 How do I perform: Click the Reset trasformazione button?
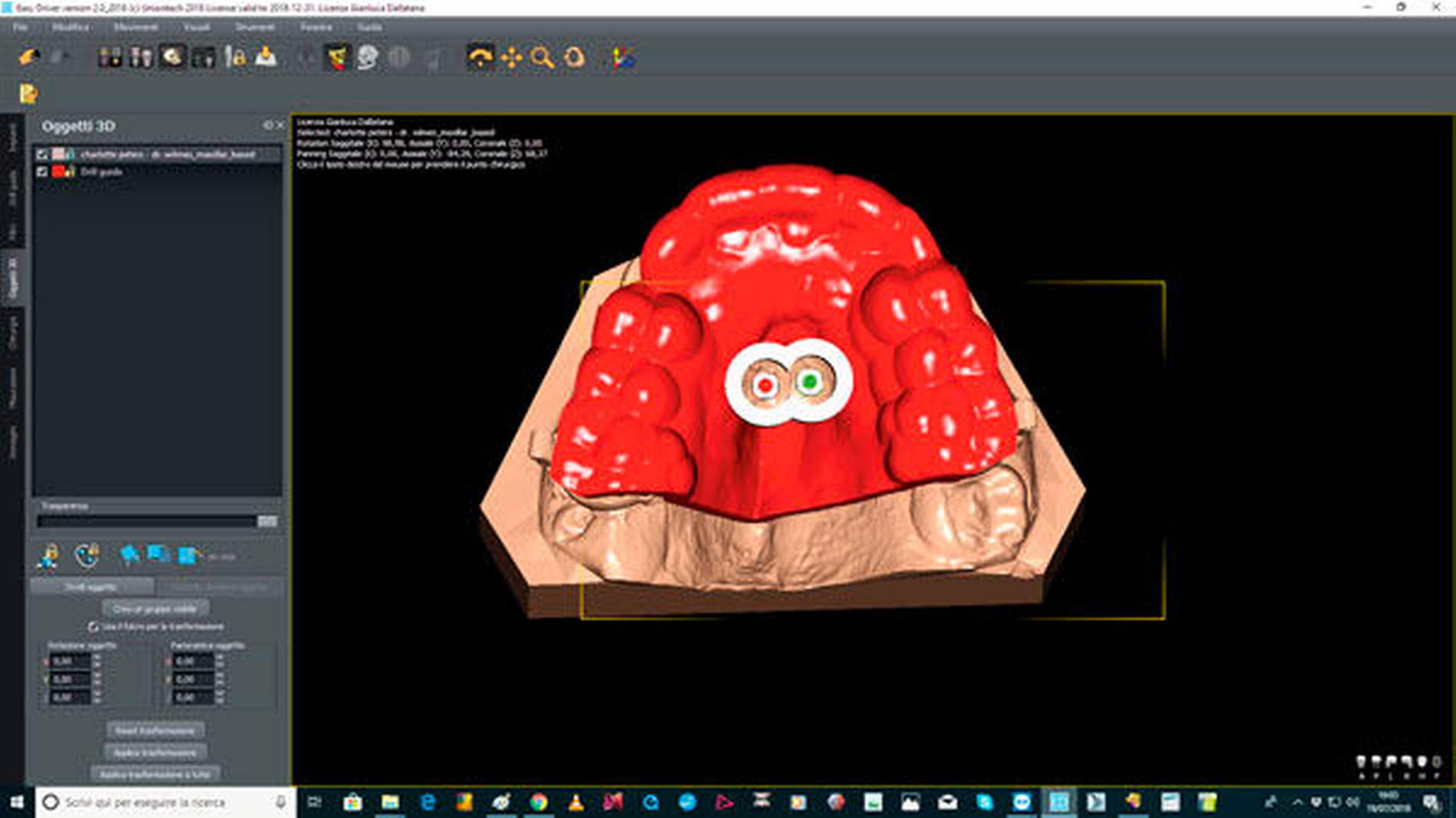click(156, 731)
